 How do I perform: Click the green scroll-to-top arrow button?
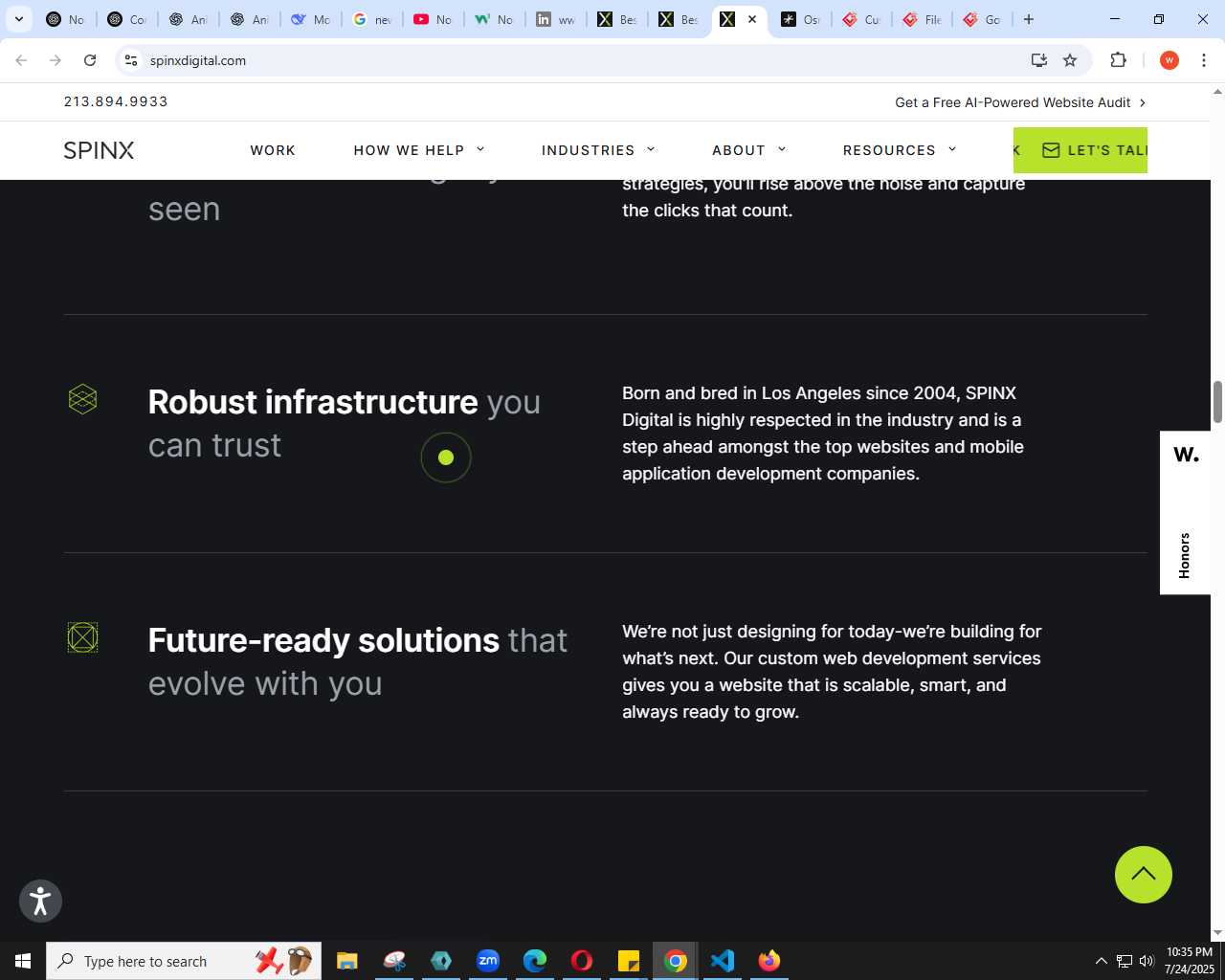pyautogui.click(x=1143, y=875)
